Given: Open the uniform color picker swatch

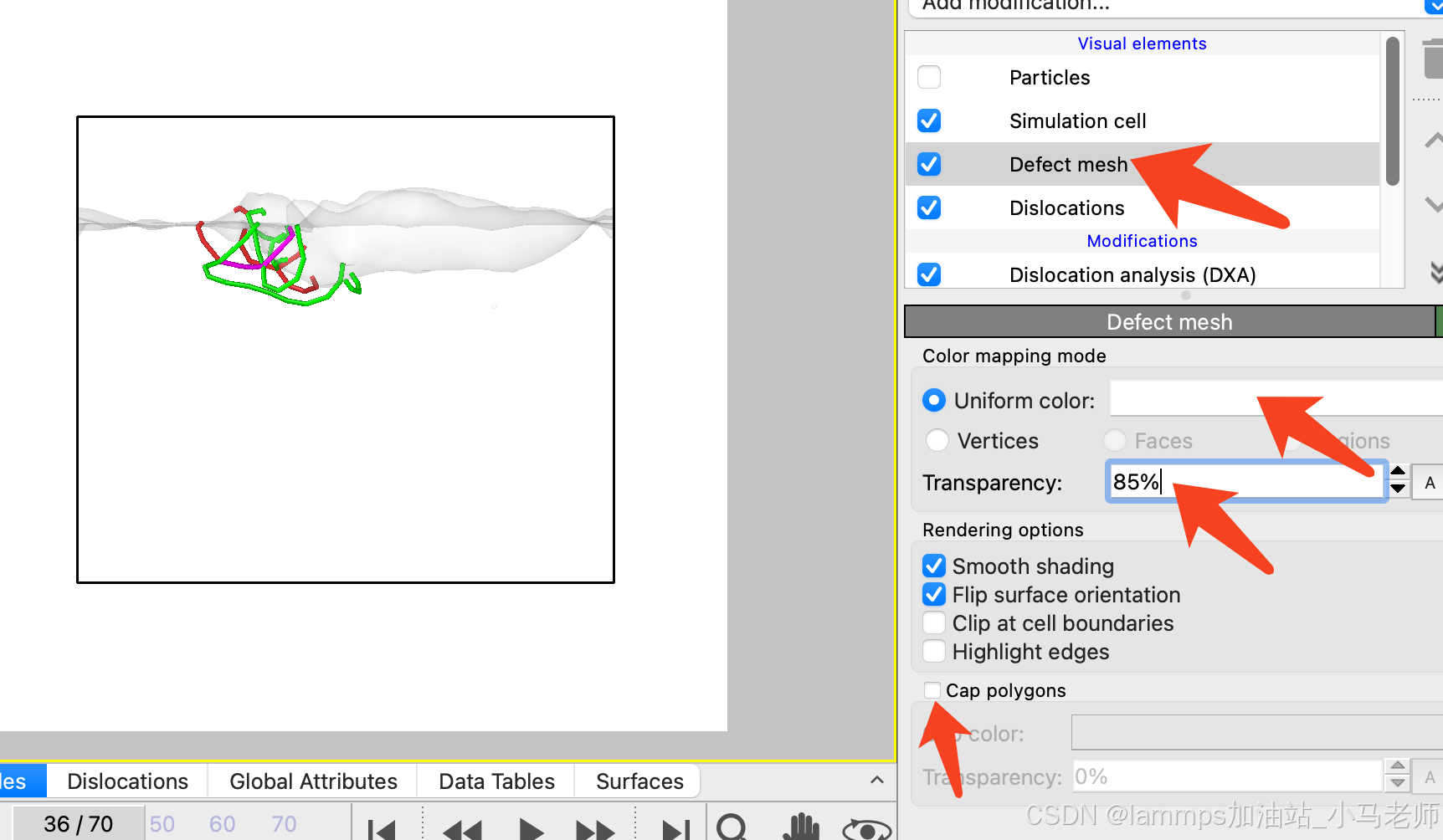Looking at the screenshot, I should click(x=1276, y=398).
